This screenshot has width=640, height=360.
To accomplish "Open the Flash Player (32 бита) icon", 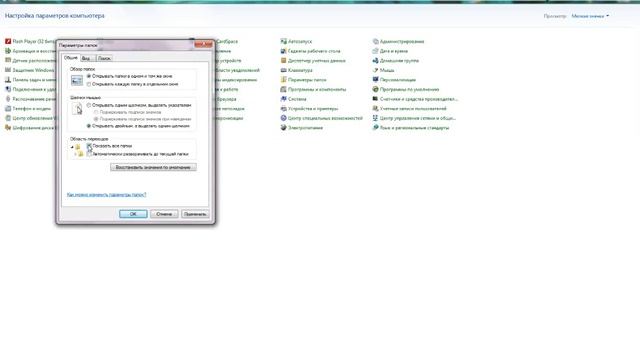I will coord(8,41).
